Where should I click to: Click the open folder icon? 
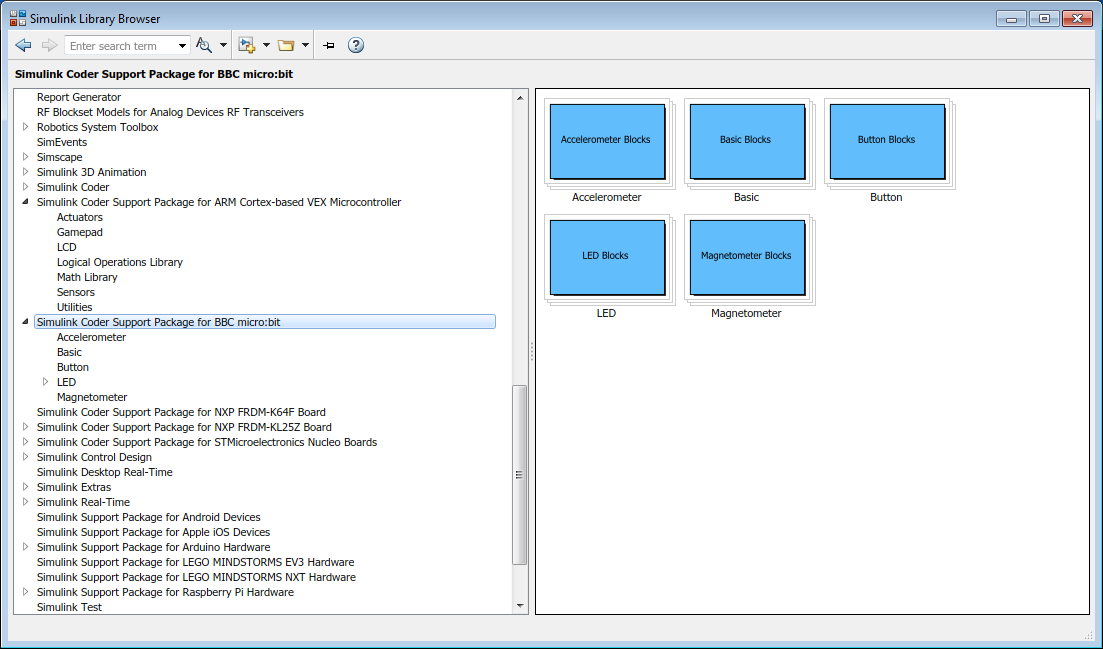click(x=286, y=45)
